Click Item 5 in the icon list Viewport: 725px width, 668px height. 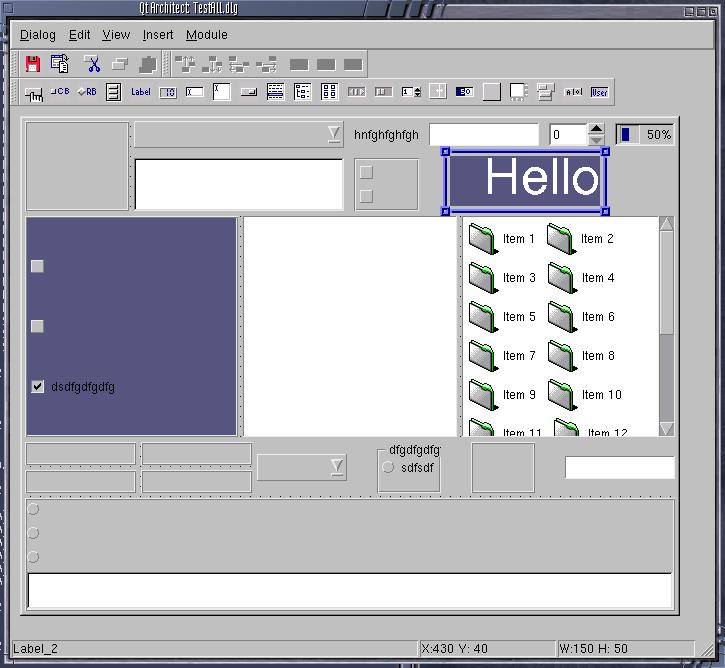pyautogui.click(x=502, y=317)
